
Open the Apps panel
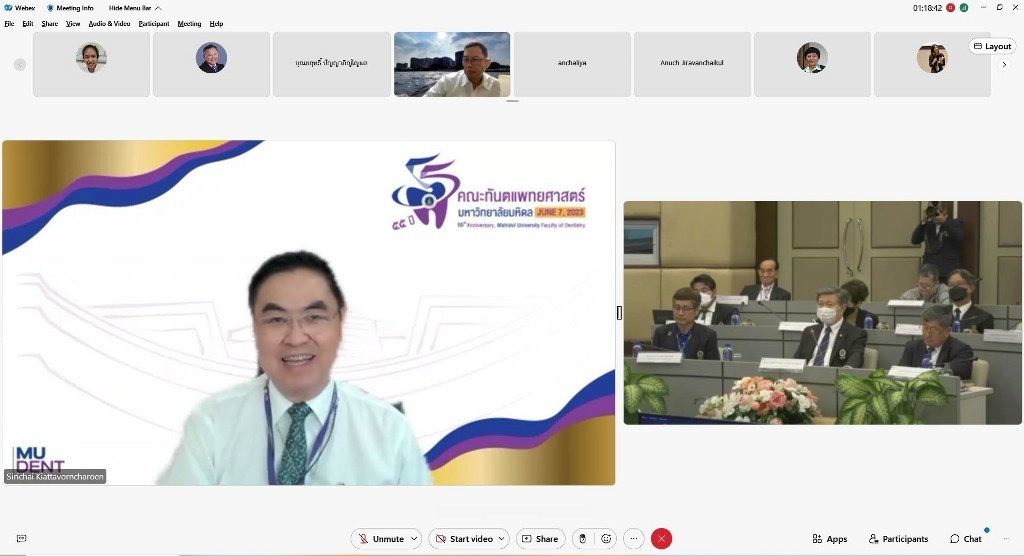click(x=829, y=539)
